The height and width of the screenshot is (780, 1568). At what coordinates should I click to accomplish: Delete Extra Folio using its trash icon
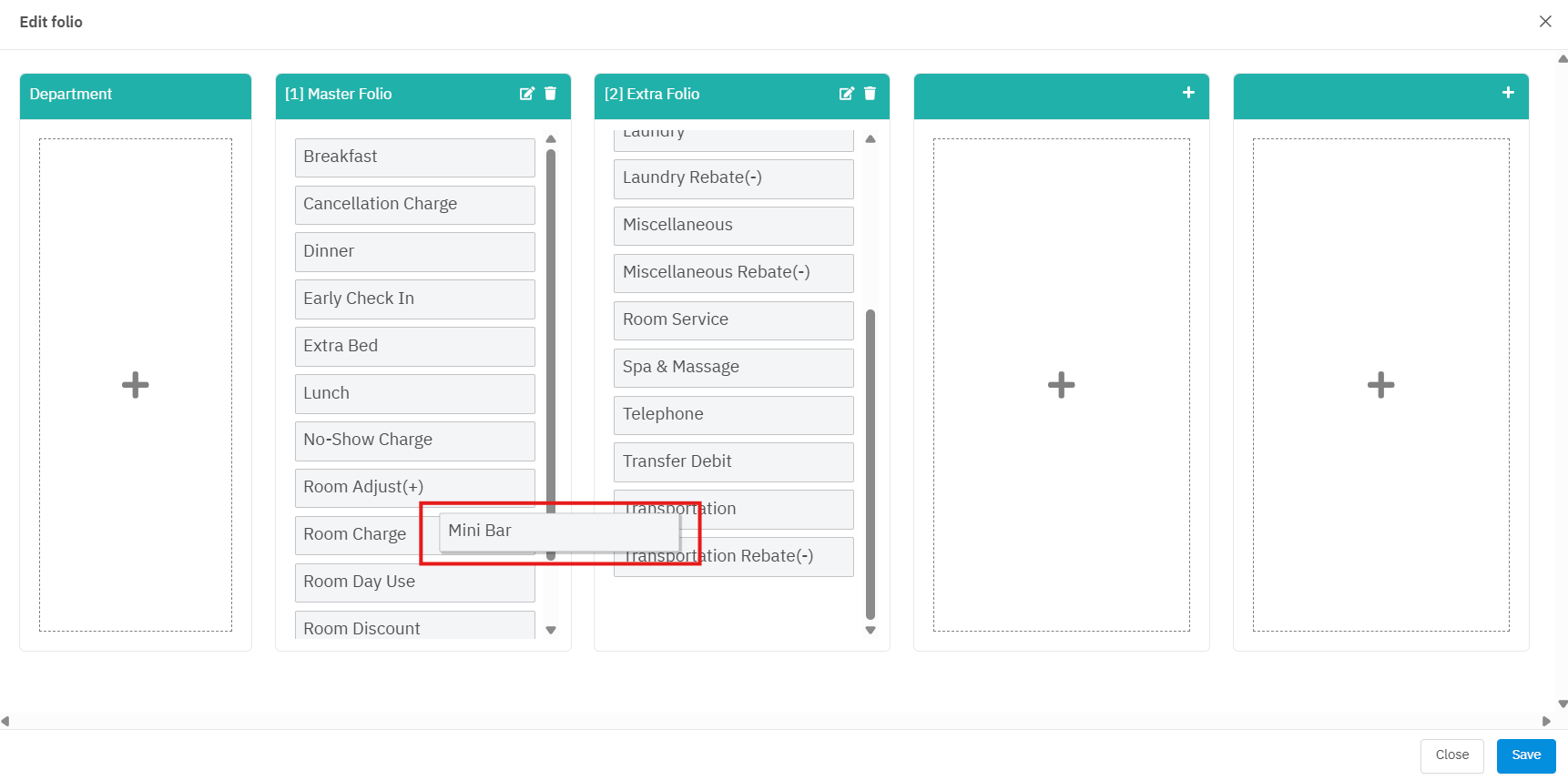(x=870, y=94)
